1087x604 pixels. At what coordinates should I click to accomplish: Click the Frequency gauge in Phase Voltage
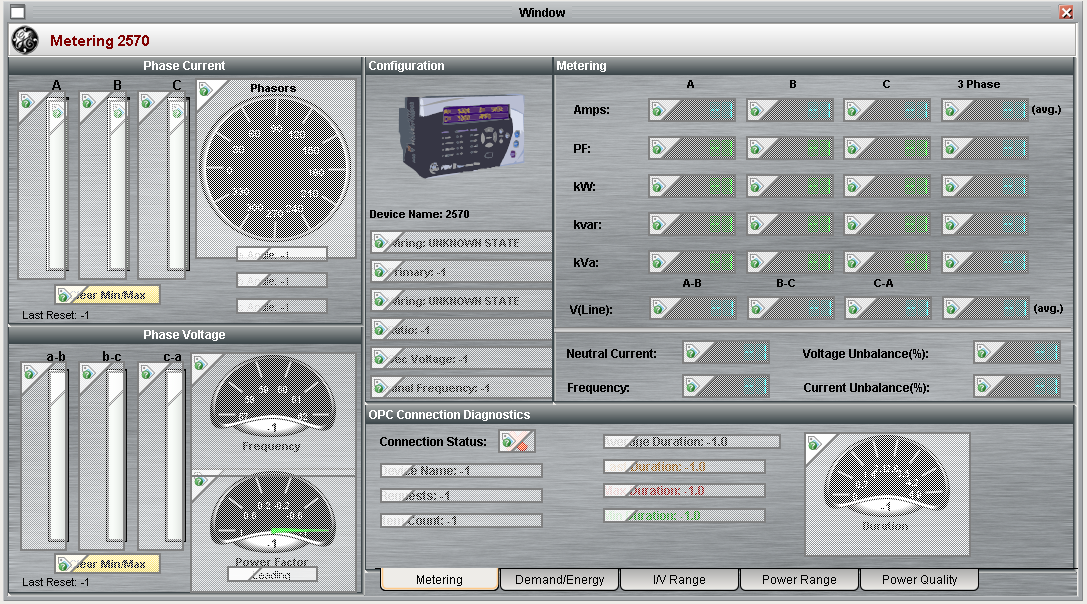271,397
